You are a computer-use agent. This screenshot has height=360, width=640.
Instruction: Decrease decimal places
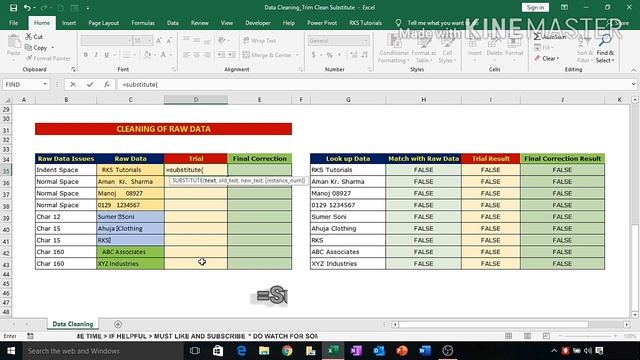pos(364,55)
